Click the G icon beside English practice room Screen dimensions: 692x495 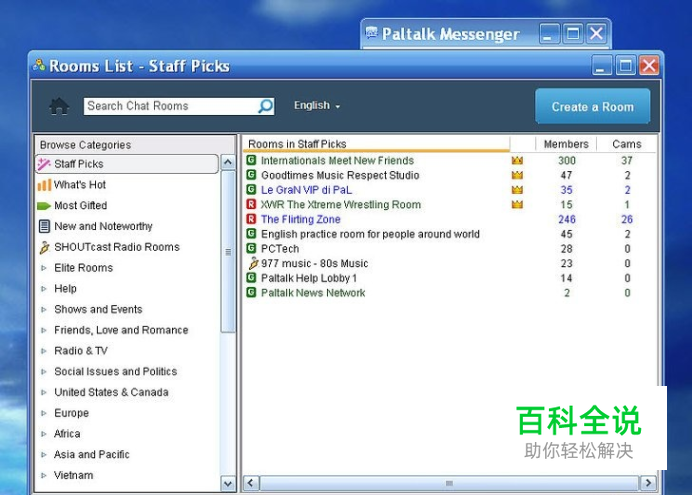click(x=251, y=233)
